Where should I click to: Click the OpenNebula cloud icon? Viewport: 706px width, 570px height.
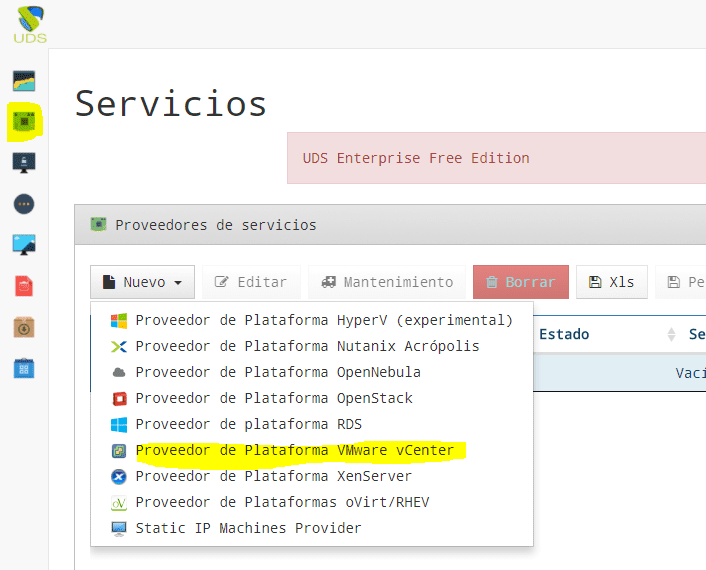coord(119,372)
